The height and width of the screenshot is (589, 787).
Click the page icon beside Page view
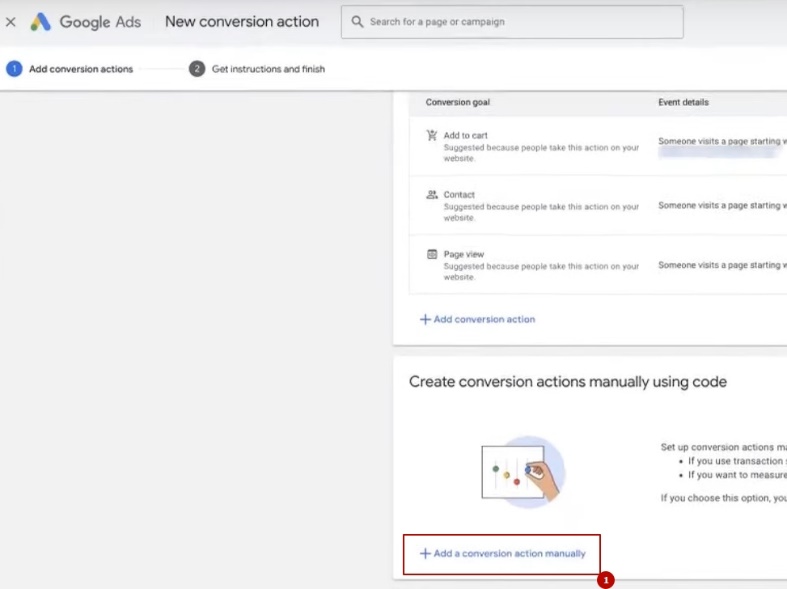pyautogui.click(x=432, y=254)
